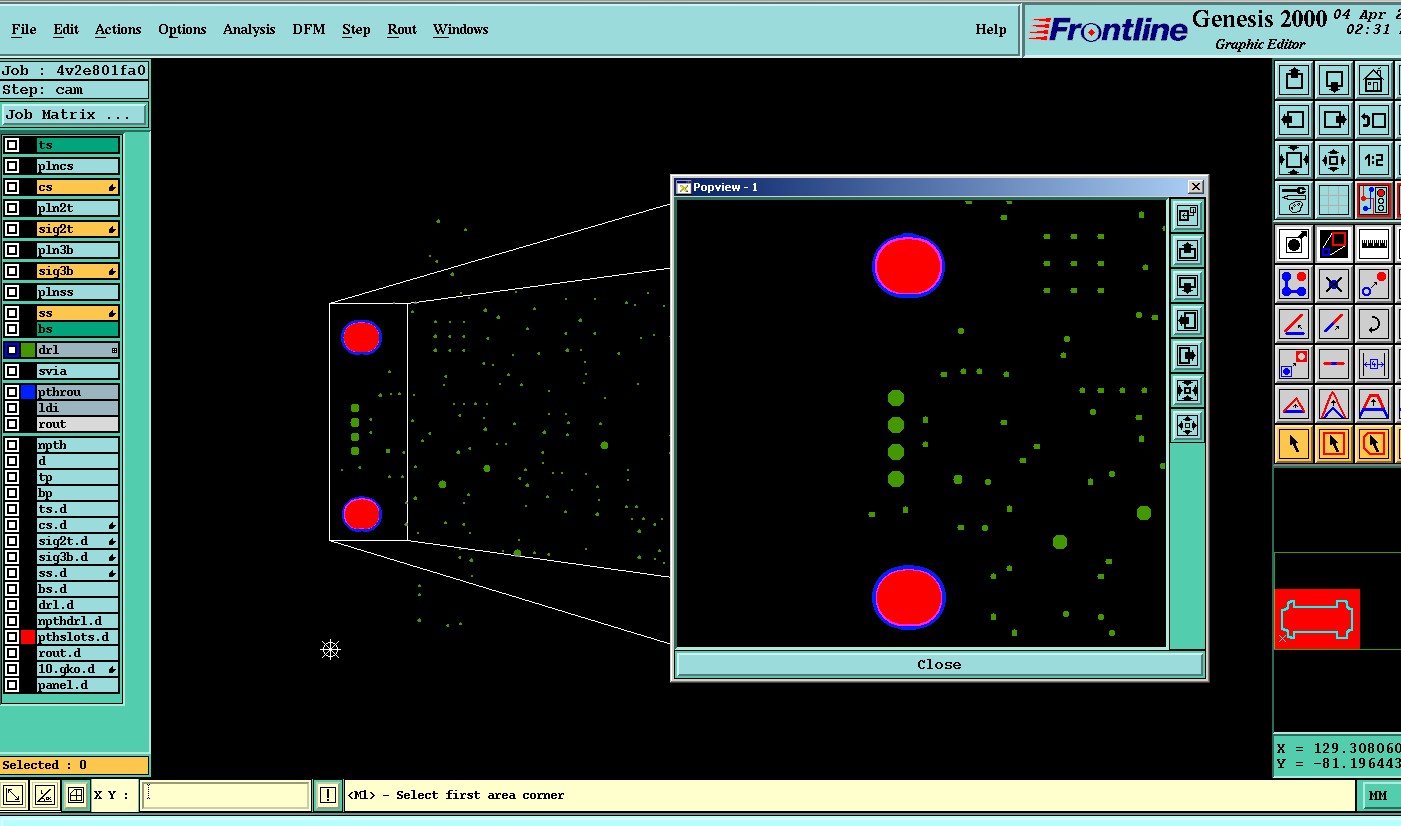Click the red netlist circuit icon
The height and width of the screenshot is (826, 1401).
pos(1374,200)
